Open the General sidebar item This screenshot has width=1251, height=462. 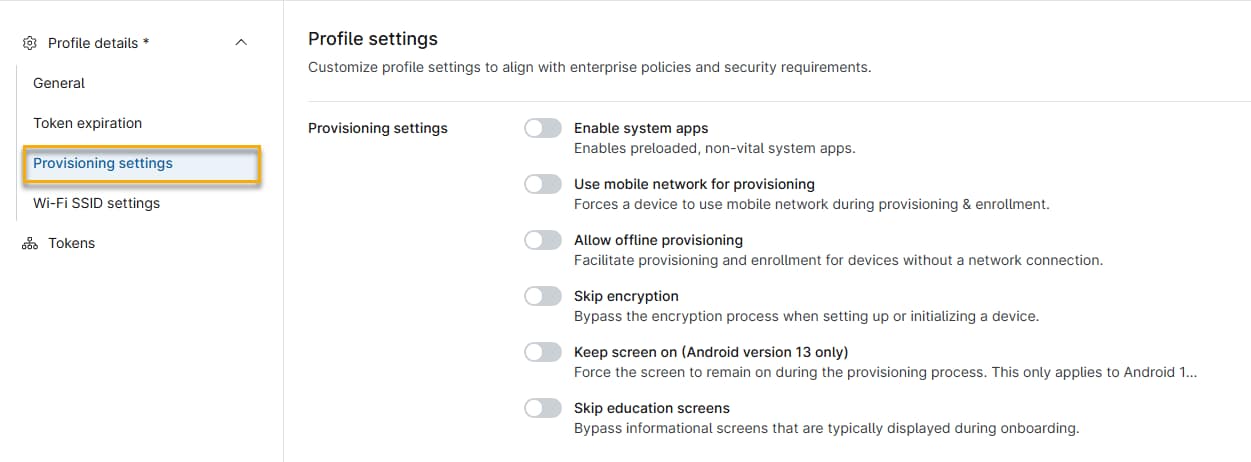coord(59,83)
